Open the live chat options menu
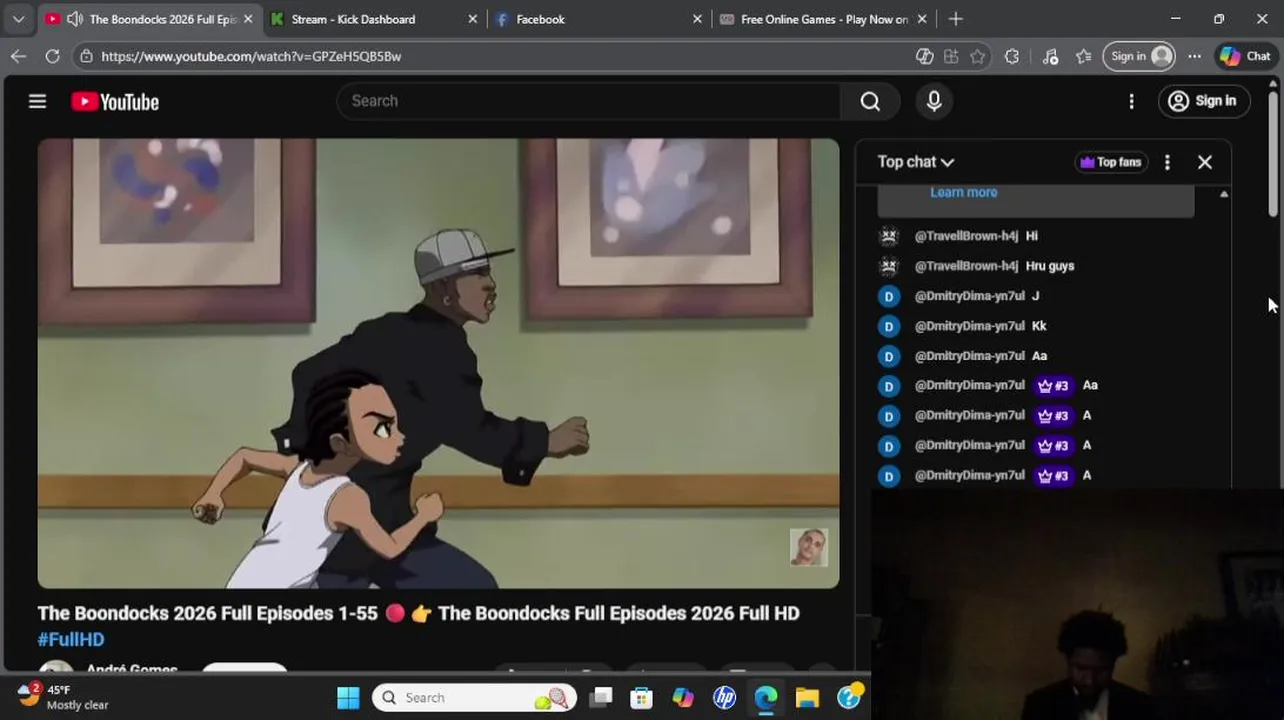Viewport: 1284px width, 720px height. [1167, 162]
